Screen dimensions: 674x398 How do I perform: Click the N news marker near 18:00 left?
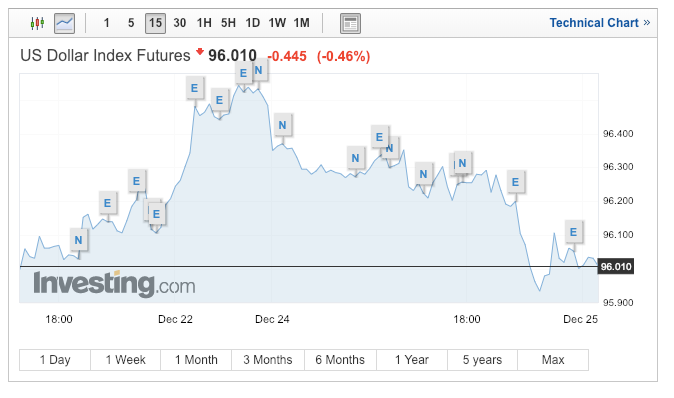tap(78, 240)
